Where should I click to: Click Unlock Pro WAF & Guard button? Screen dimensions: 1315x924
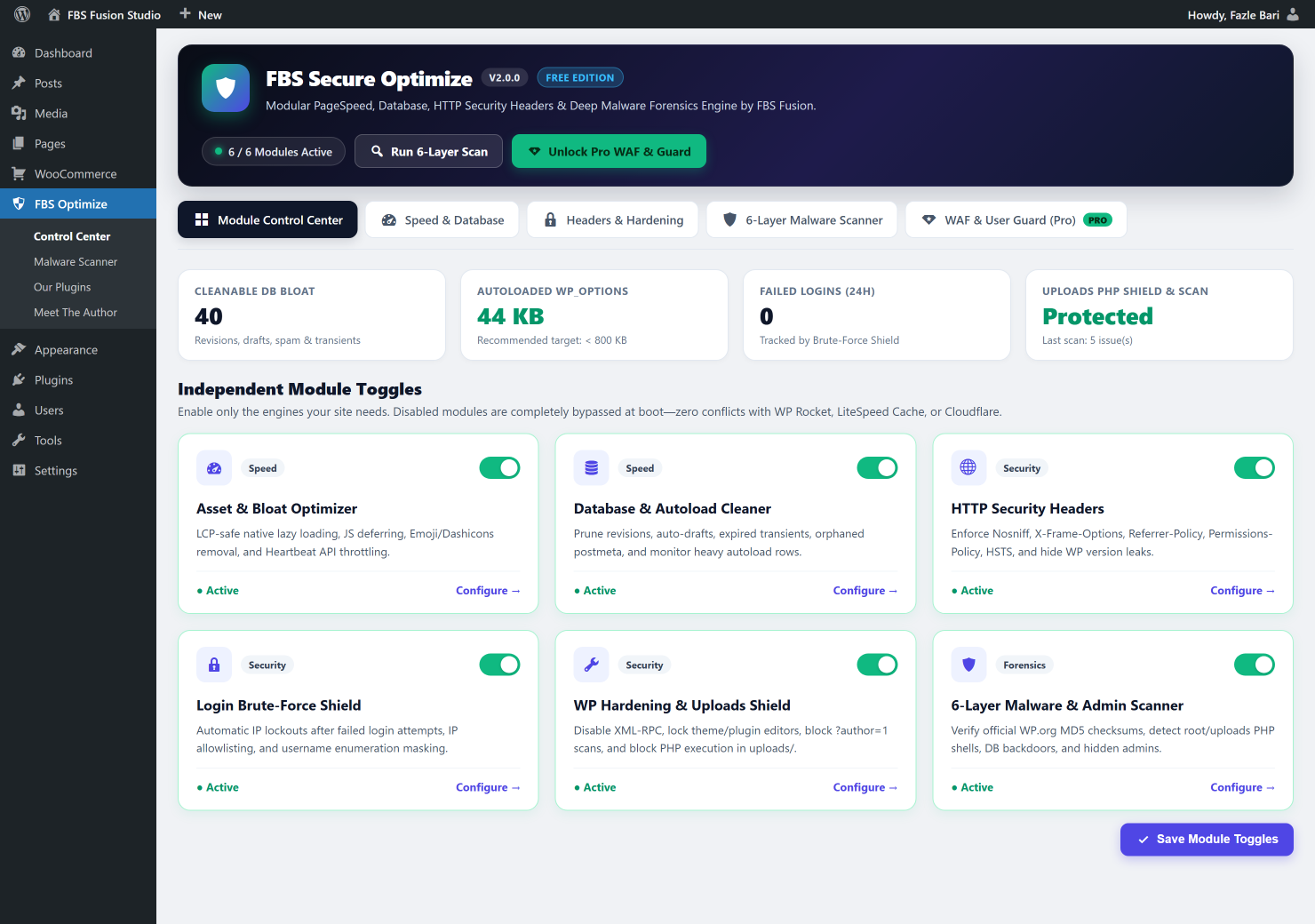tap(609, 151)
